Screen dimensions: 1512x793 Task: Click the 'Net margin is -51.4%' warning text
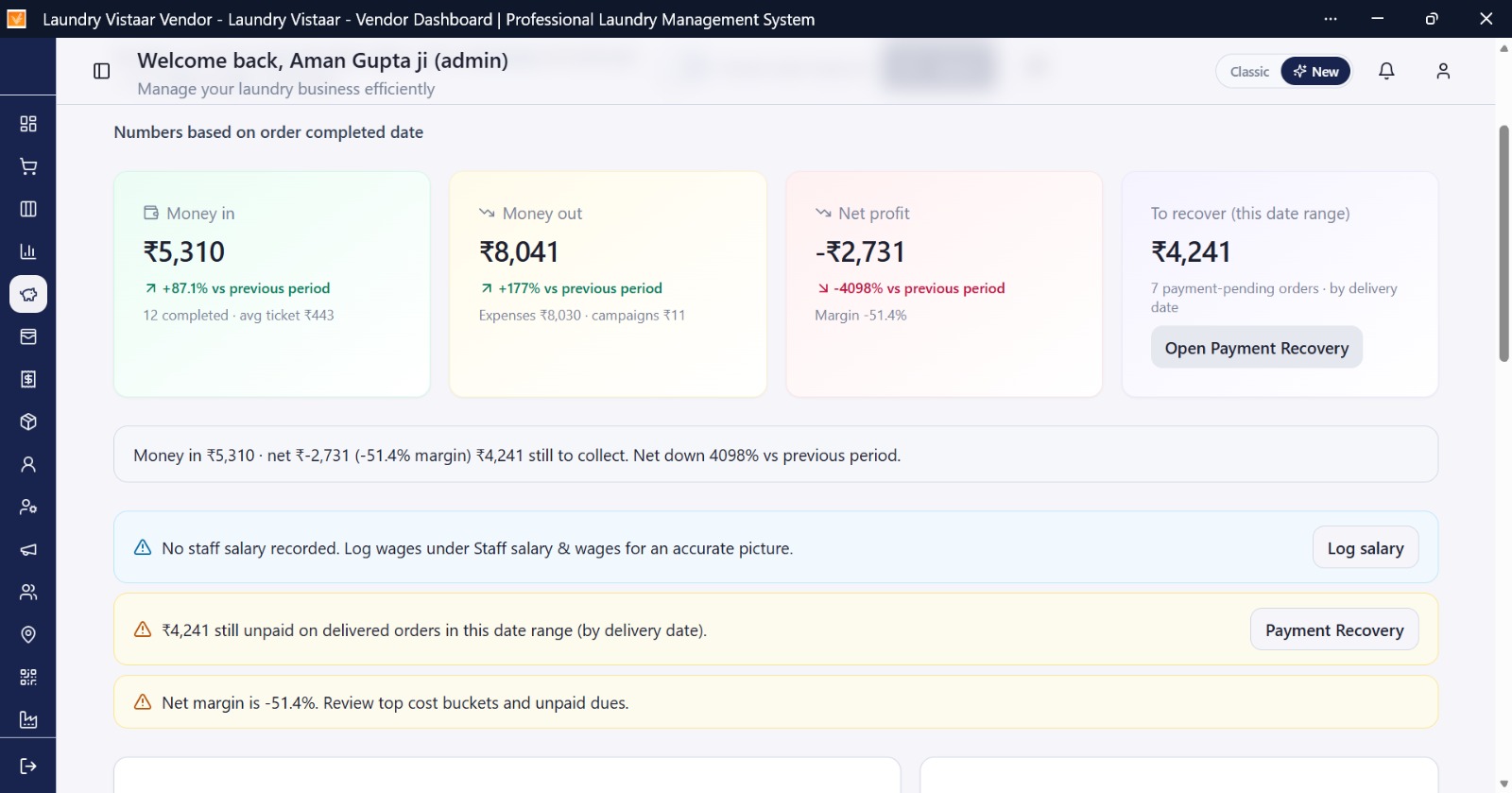(x=395, y=703)
